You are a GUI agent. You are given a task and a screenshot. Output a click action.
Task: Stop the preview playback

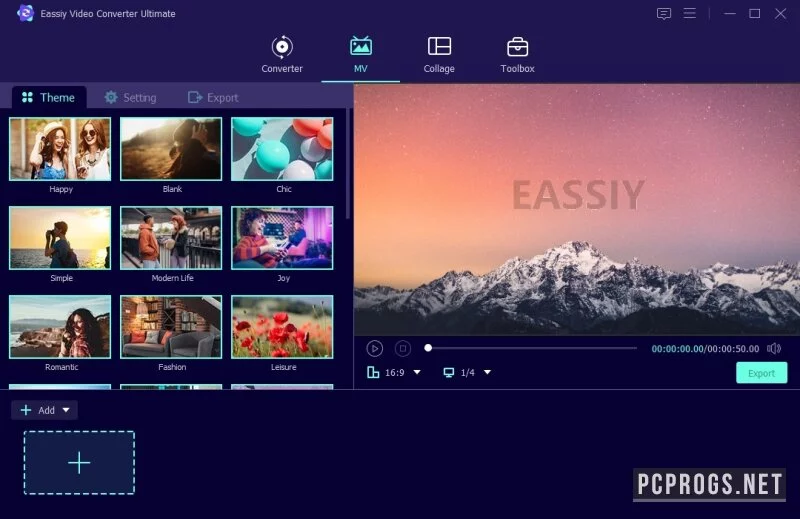pyautogui.click(x=403, y=349)
